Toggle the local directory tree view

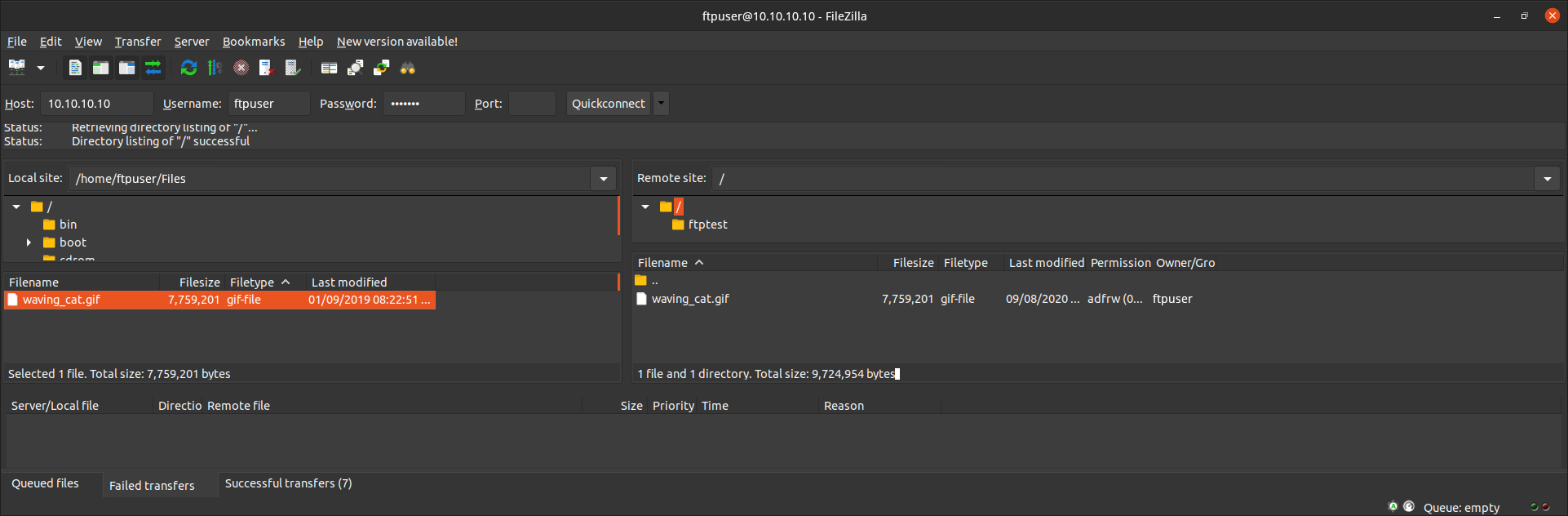pyautogui.click(x=100, y=68)
